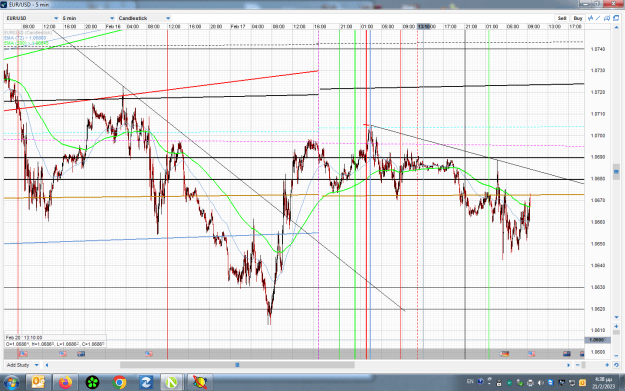The width and height of the screenshot is (625, 391).
Task: Click the New Zealand flag event near 20:00
Action: point(81,354)
